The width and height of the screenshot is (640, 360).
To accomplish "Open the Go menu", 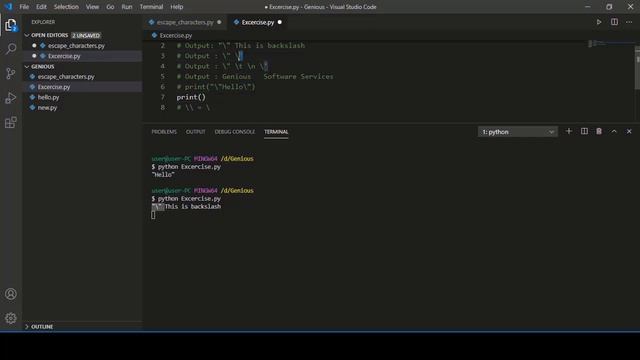I will coord(110,7).
